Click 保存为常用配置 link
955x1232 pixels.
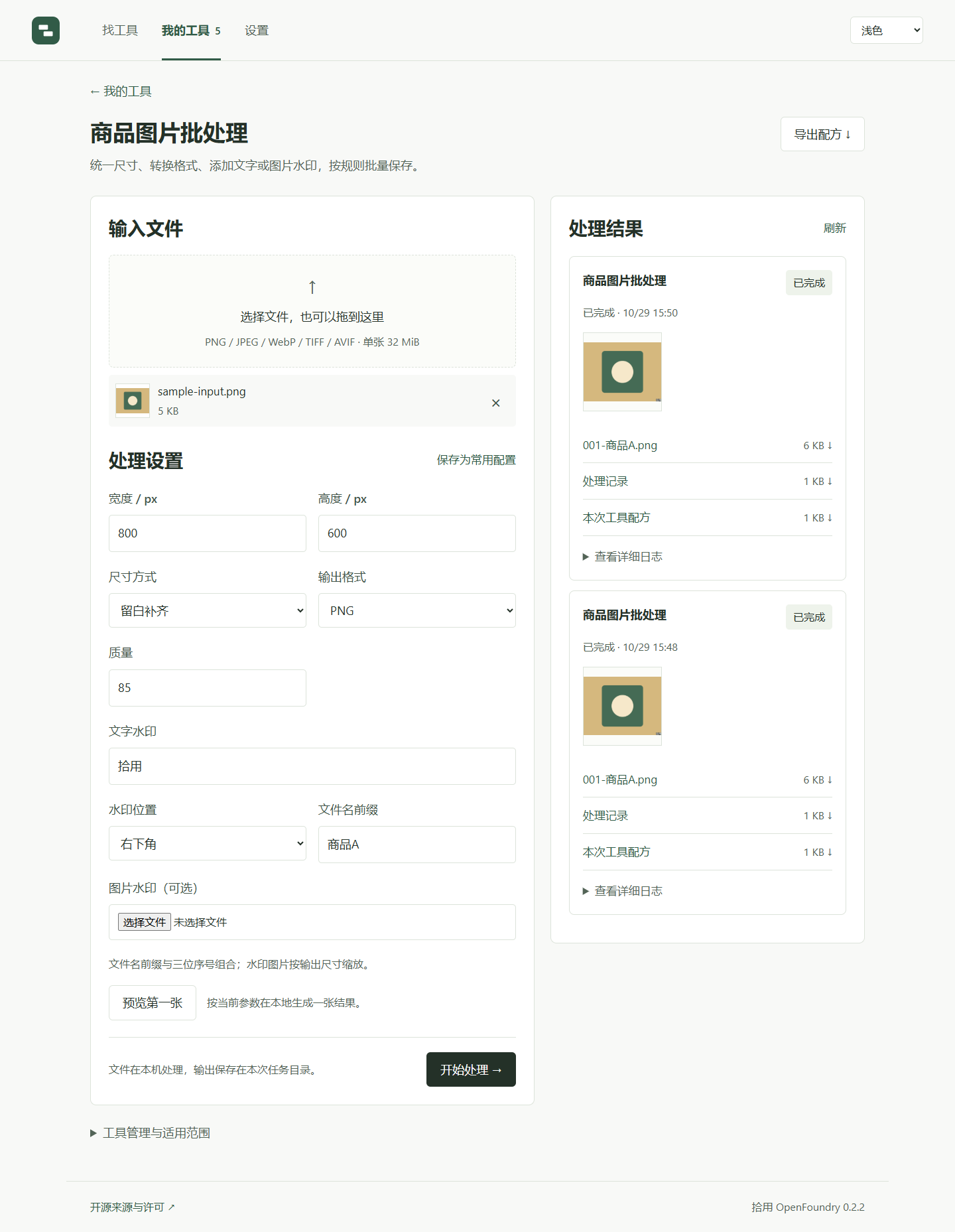point(476,460)
